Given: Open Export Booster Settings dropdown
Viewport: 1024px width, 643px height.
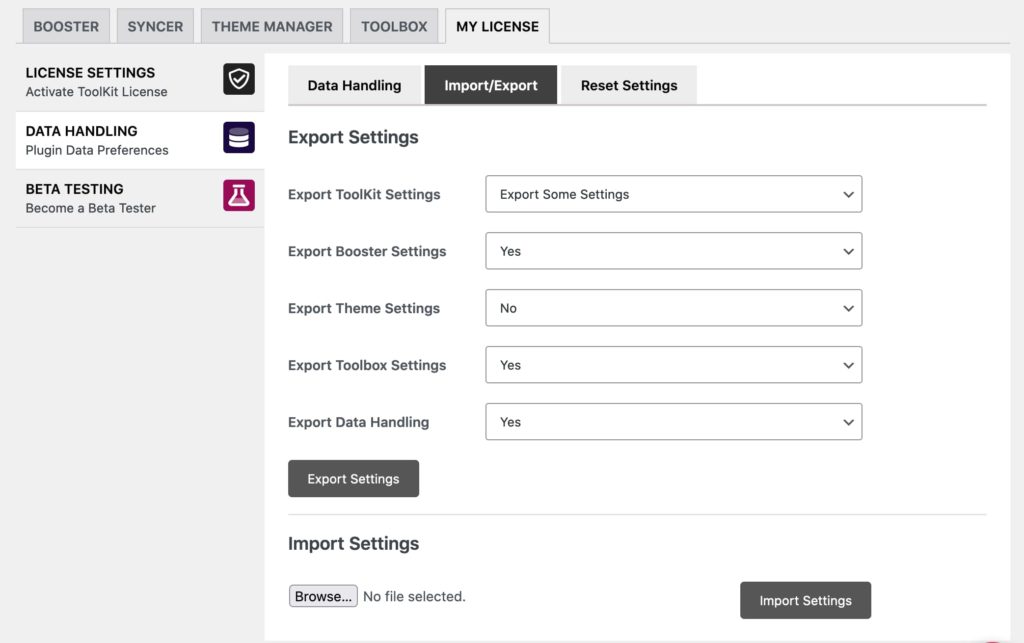Looking at the screenshot, I should coord(673,251).
